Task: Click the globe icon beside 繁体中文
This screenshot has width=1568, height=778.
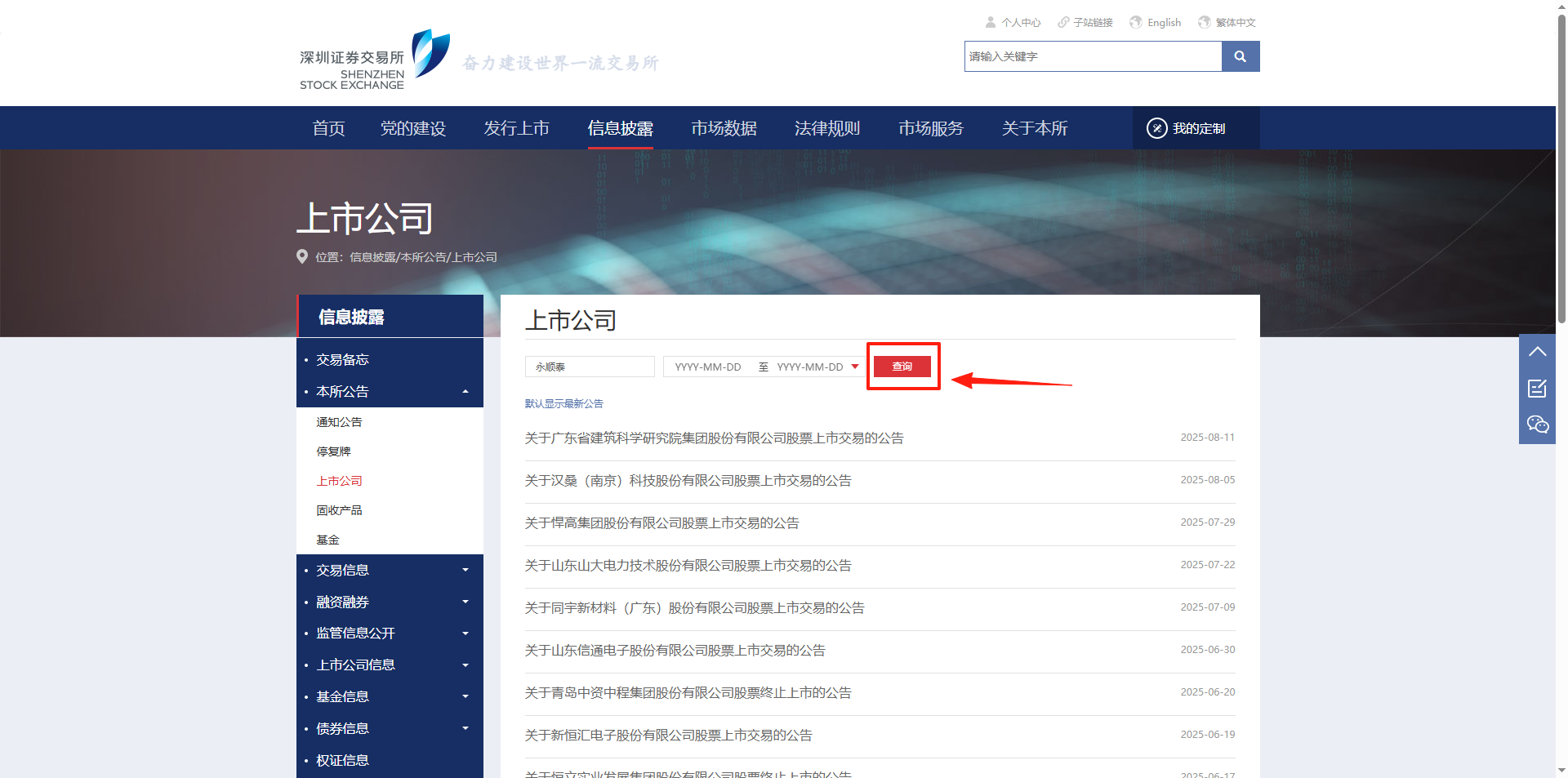Action: coord(1205,22)
